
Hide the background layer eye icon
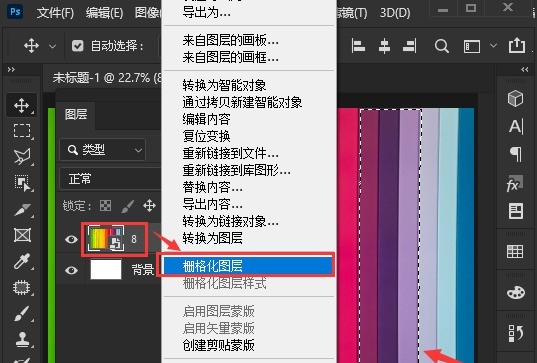pos(71,271)
